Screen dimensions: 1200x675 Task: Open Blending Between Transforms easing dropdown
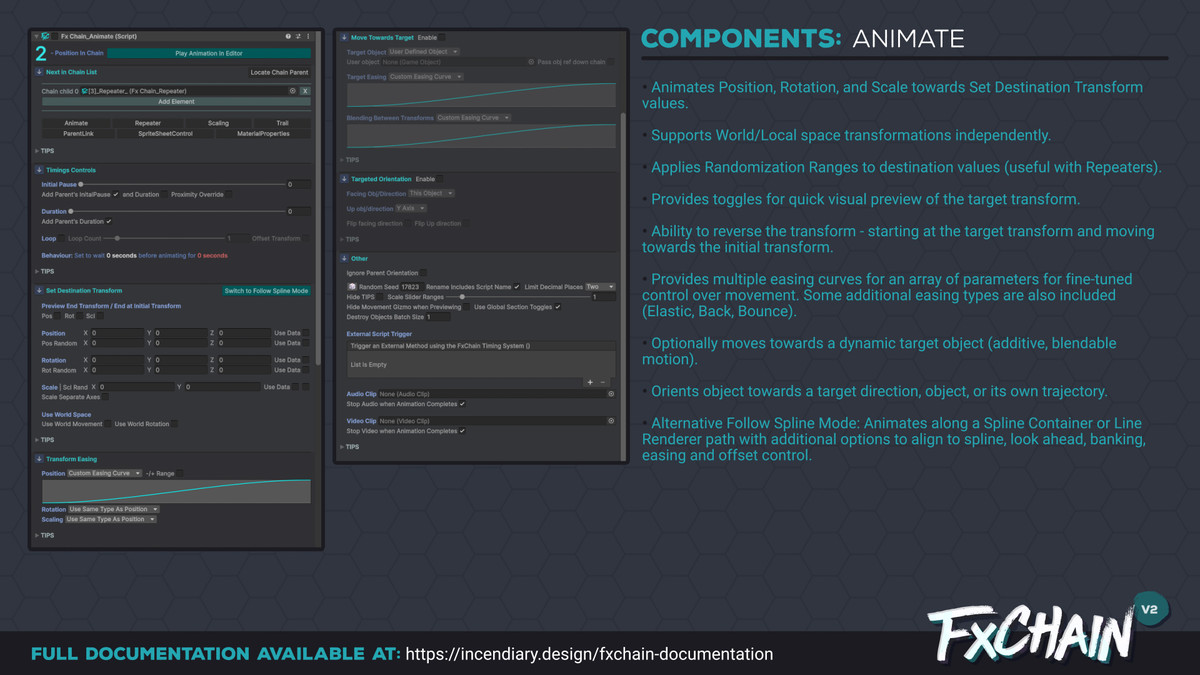[474, 117]
